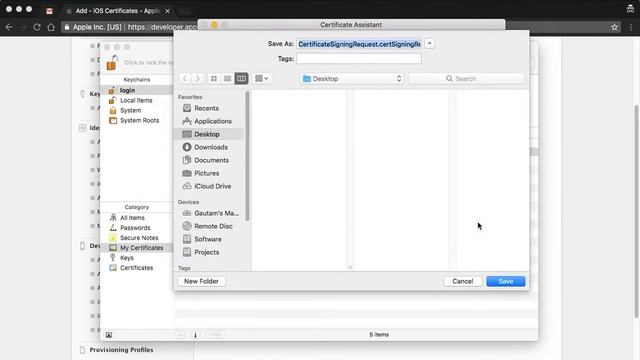Screen dimensions: 640x360
Task: Cancel the save dialog
Action: click(x=462, y=281)
